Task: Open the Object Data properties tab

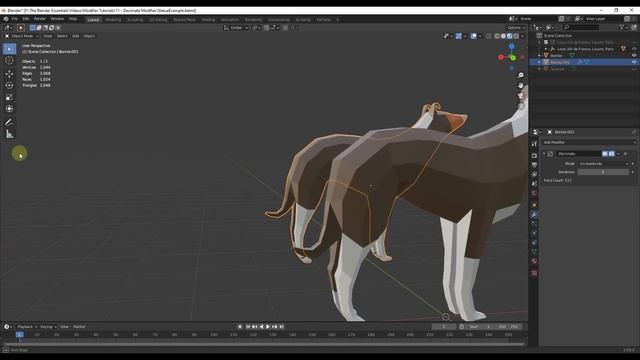Action: 534,252
